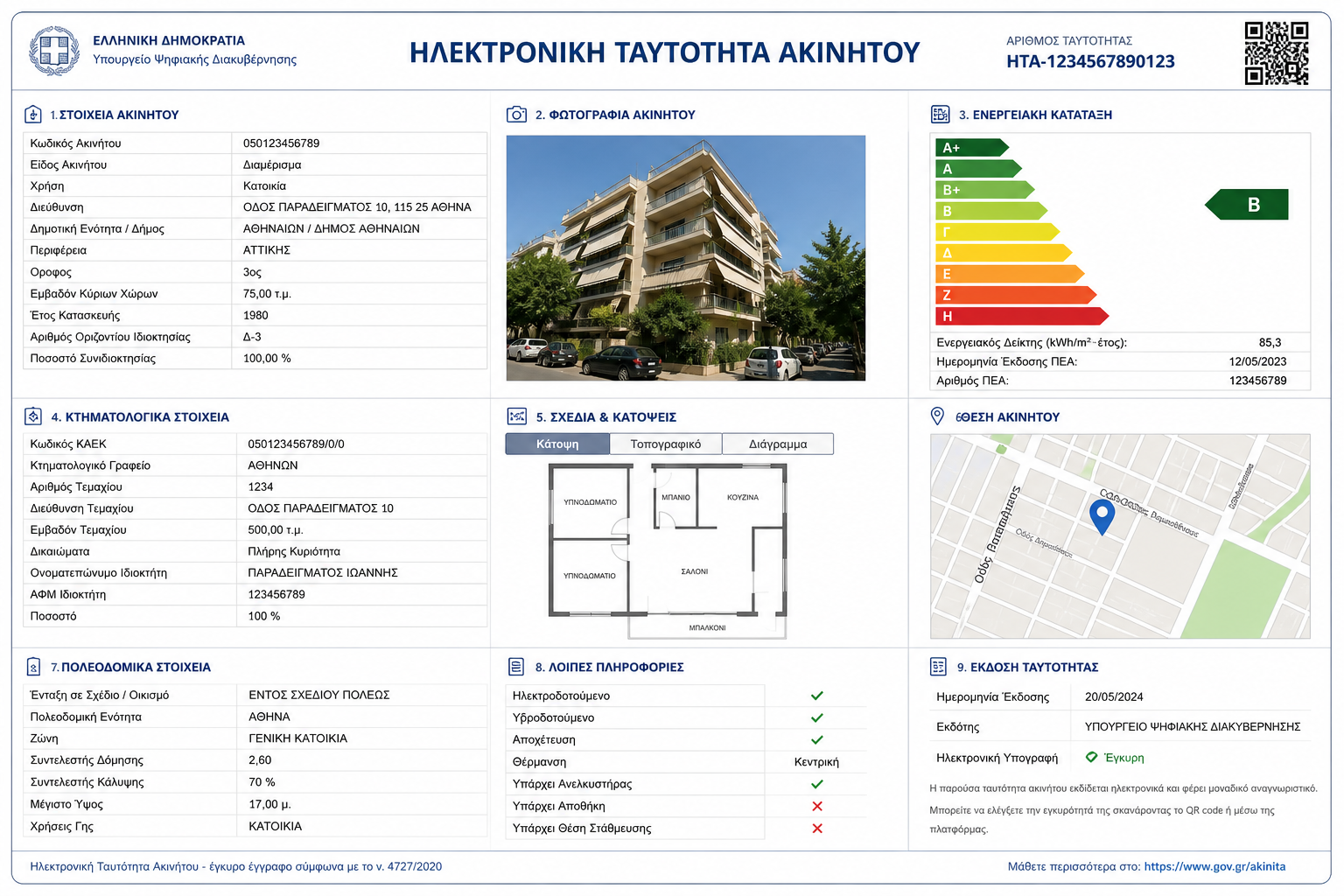Viewport: 1344px width, 896px height.
Task: Click the Σχέδια & Κατόψεις section icon
Action: (x=516, y=416)
